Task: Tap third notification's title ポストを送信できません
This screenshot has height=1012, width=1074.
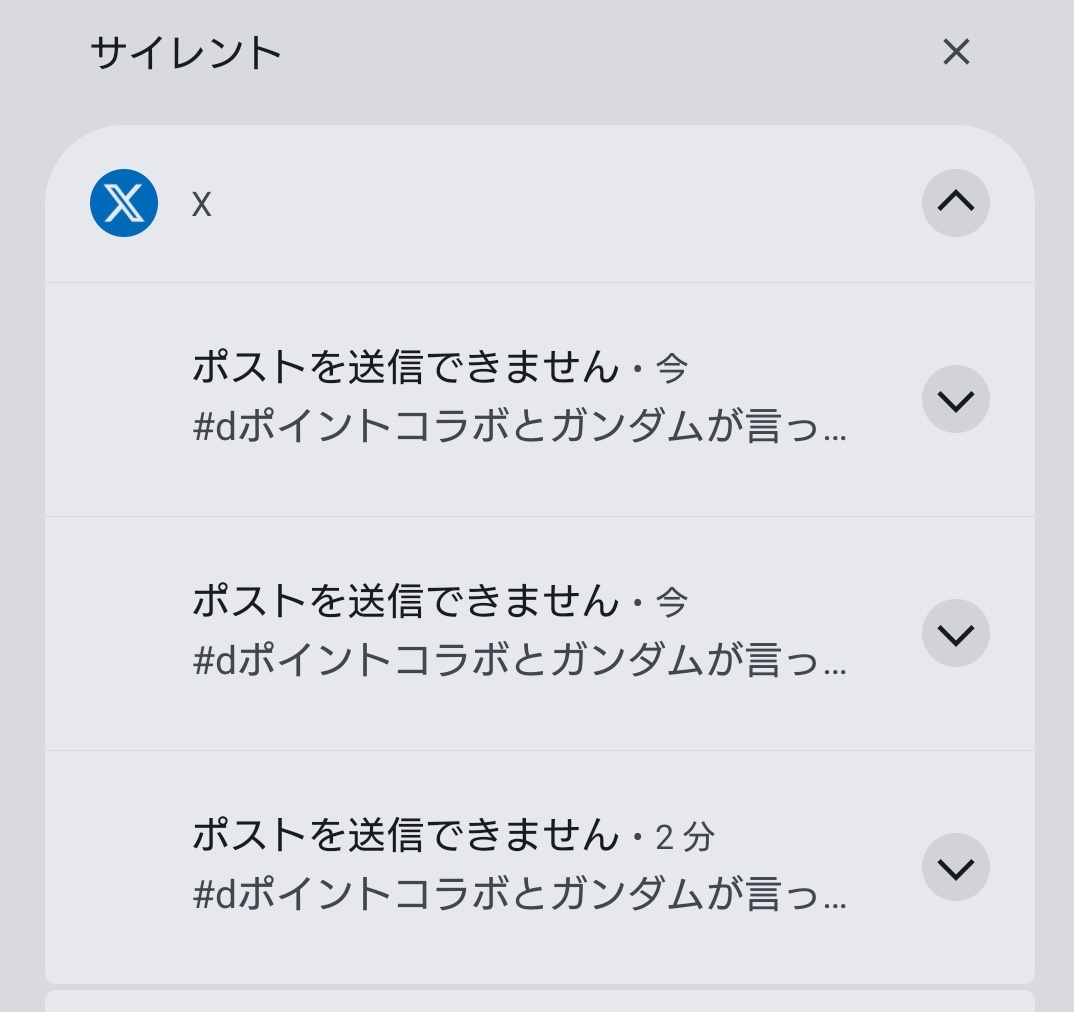Action: coord(406,835)
